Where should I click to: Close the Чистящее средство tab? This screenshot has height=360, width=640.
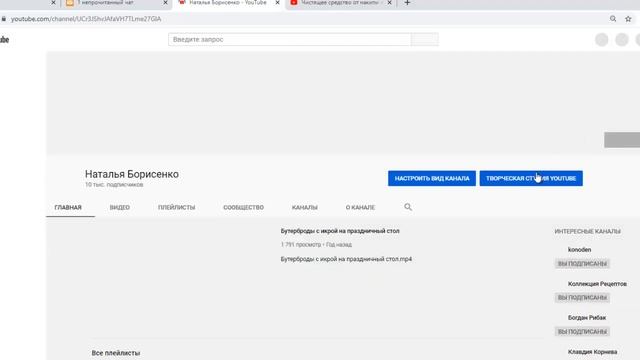click(389, 3)
